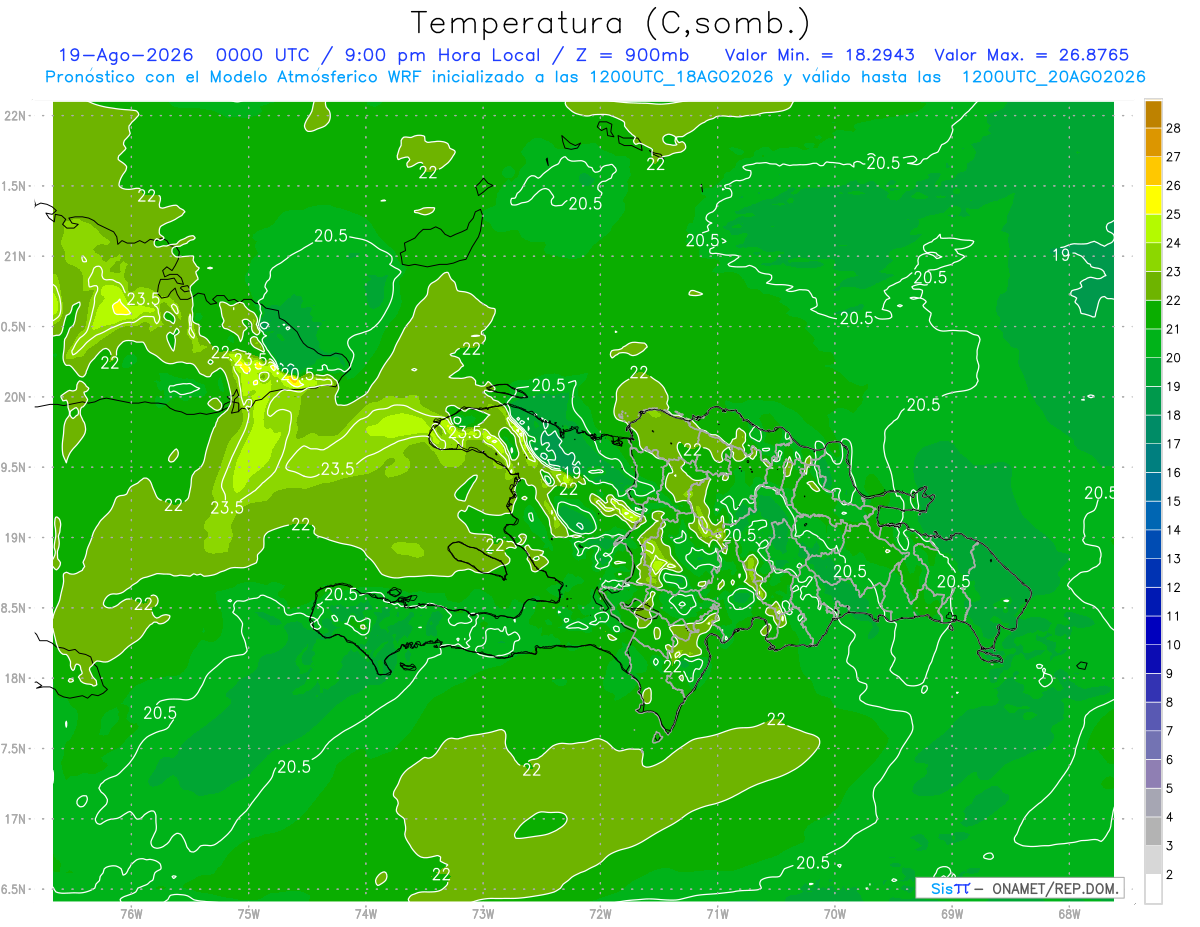Click the '21N' latitude axis label
The image size is (1200, 927).
[x=15, y=256]
